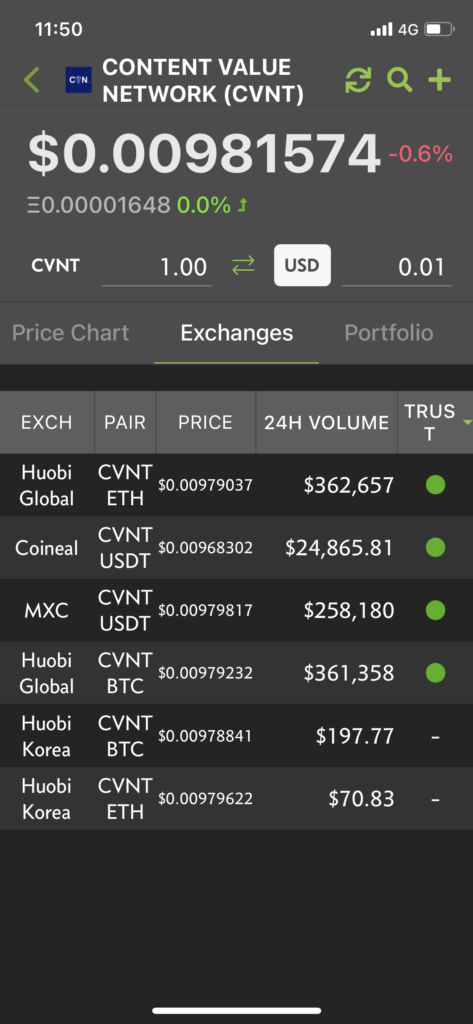Sort by 24H VOLUME header
Viewport: 473px width, 1024px height.
point(326,423)
